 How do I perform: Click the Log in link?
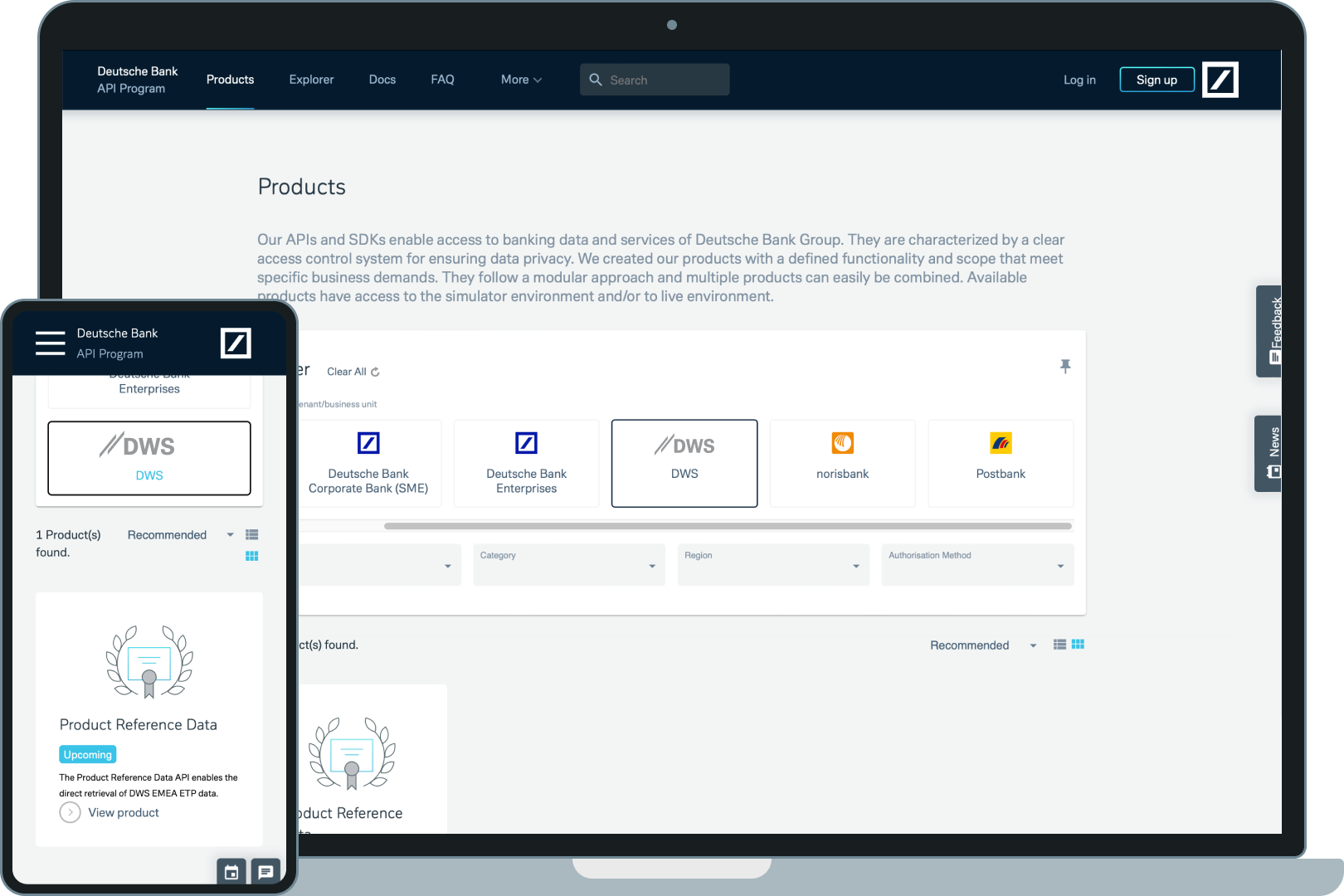tap(1079, 80)
